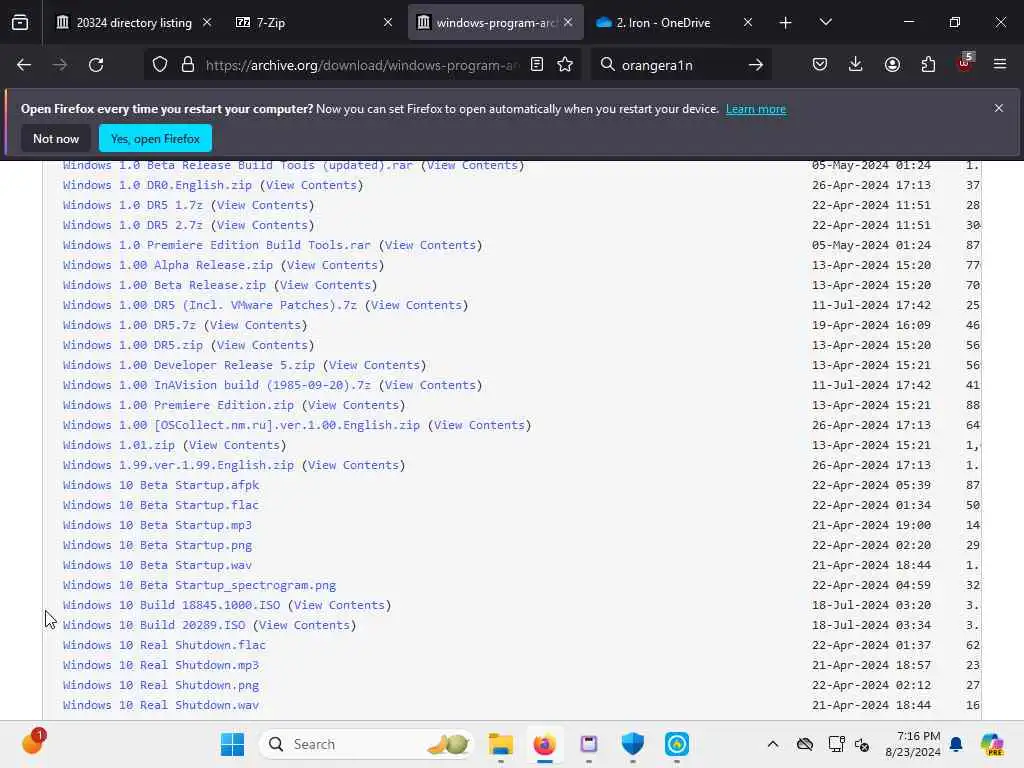Open Windows 1.0 Premiere Edition Build Tools.rar
1024x768 pixels.
pyautogui.click(x=217, y=246)
